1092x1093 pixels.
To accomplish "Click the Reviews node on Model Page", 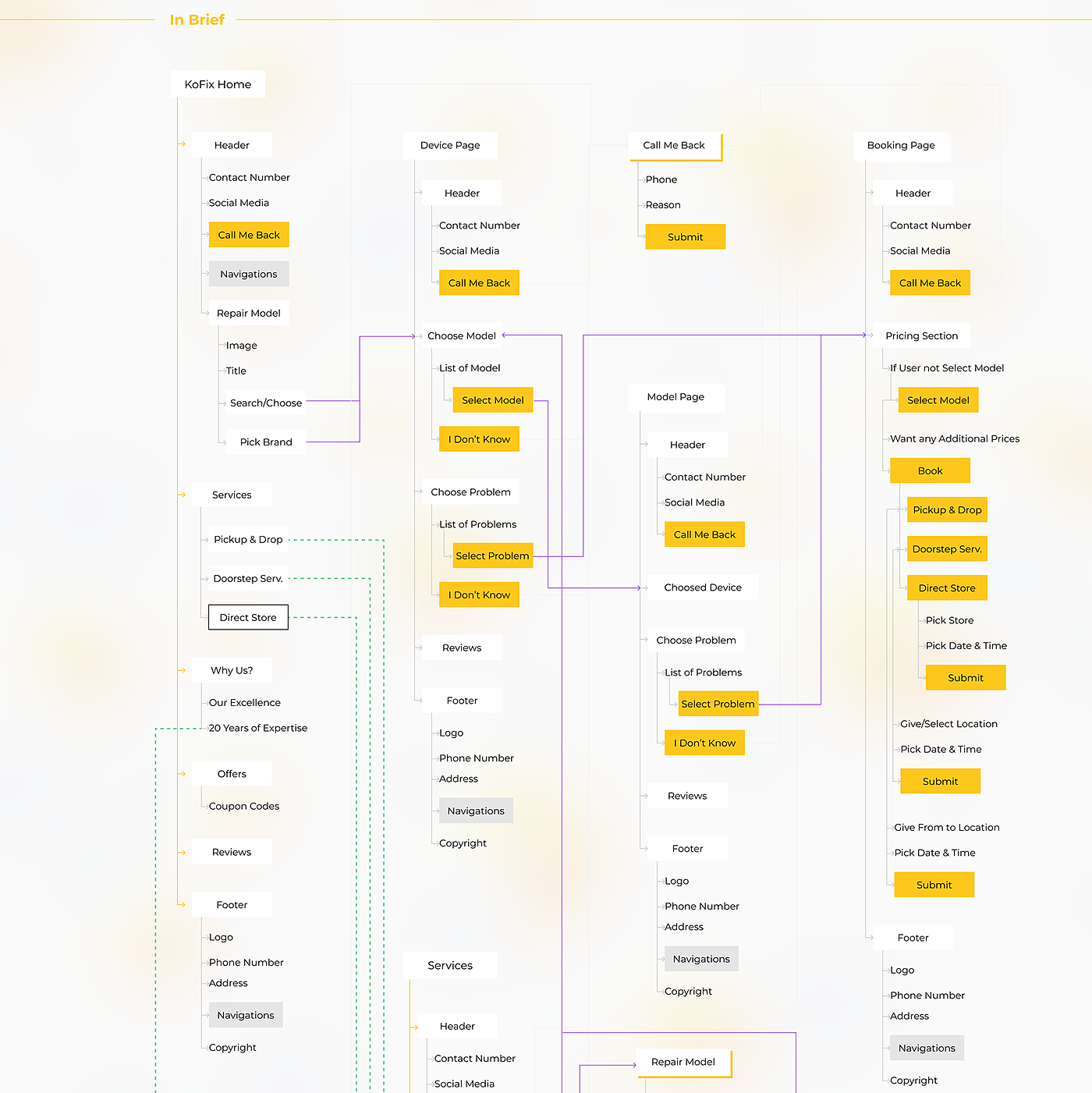I will coord(687,797).
